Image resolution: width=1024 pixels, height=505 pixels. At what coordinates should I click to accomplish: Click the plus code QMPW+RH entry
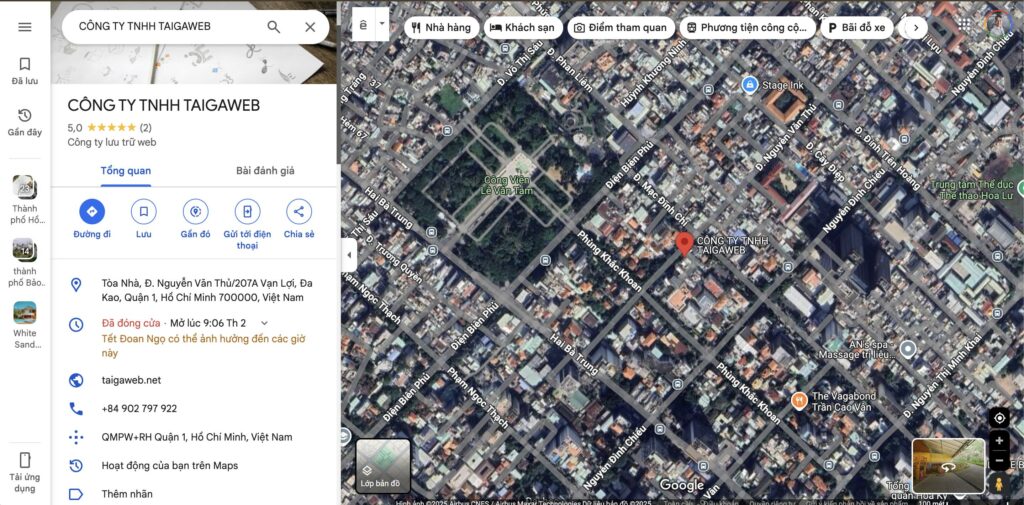(197, 437)
